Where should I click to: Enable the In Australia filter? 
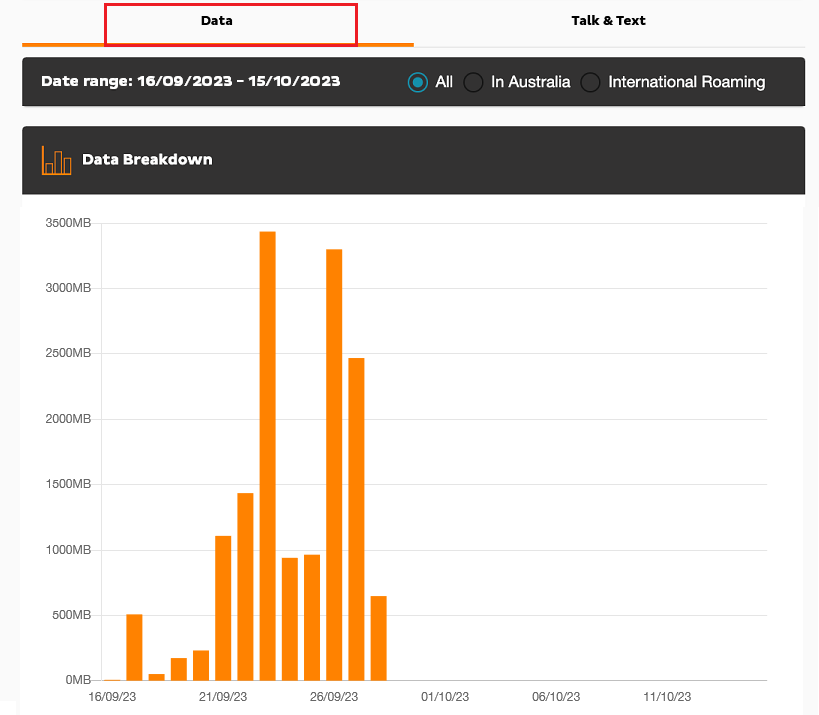coord(472,82)
